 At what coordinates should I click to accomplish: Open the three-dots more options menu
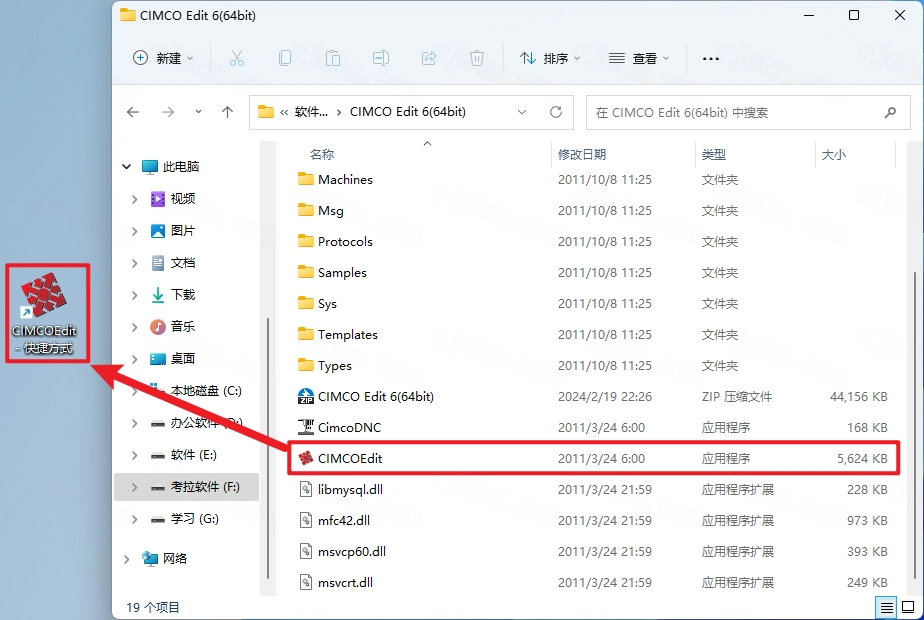[711, 58]
